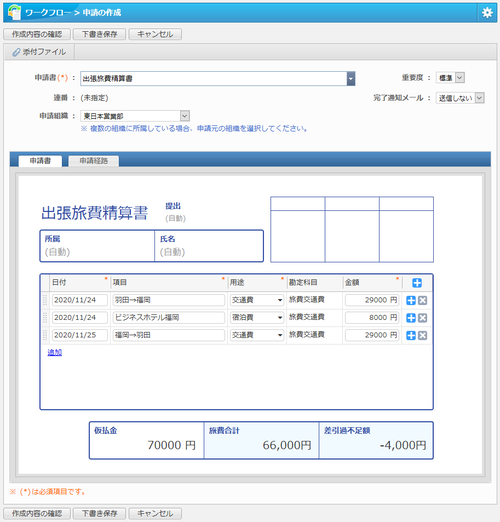Viewport: 500px width, 522px height.
Task: Click bottom 作成内容の確認 button
Action: pyautogui.click(x=37, y=513)
